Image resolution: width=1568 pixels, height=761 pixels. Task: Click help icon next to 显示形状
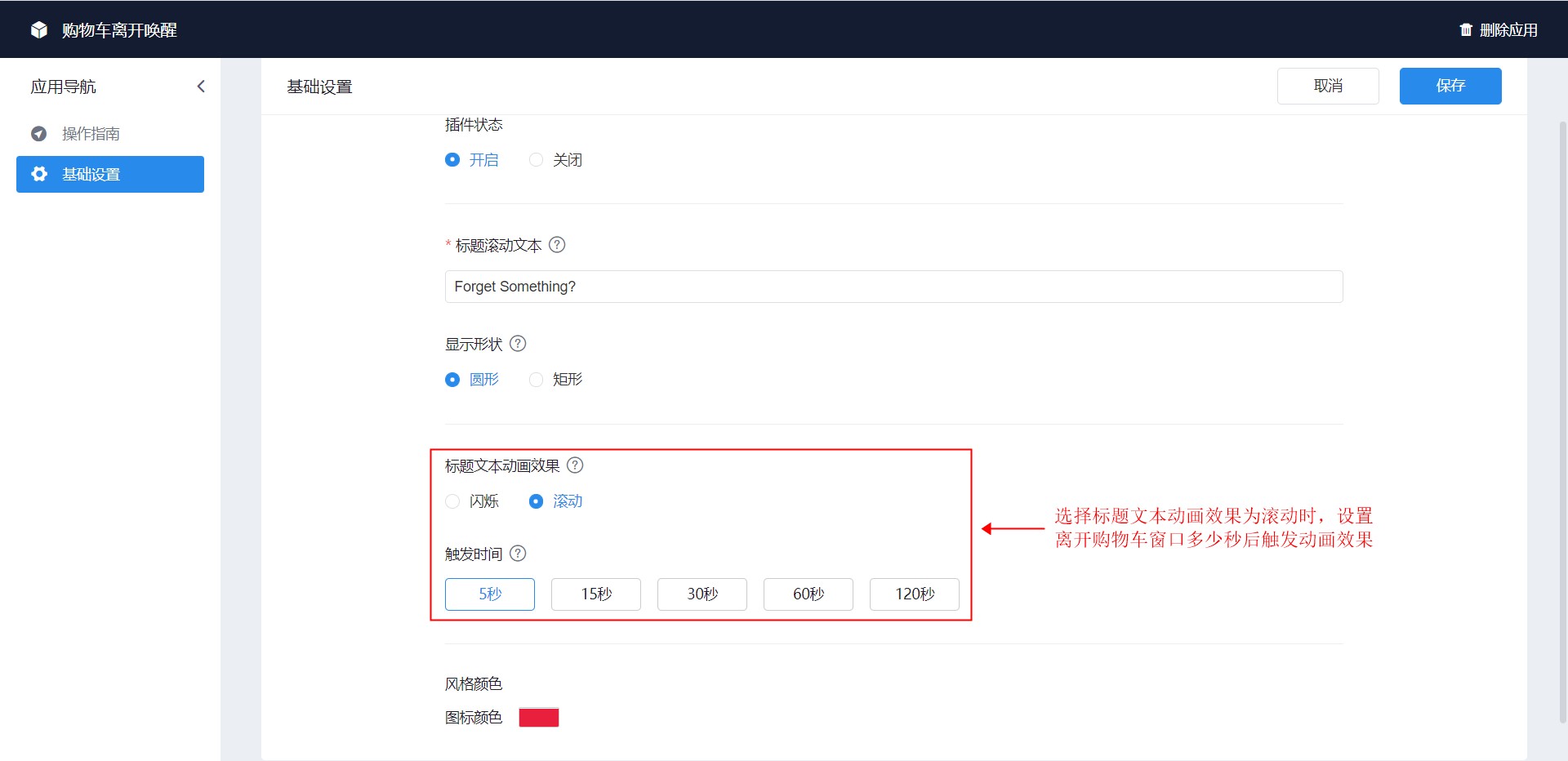518,344
